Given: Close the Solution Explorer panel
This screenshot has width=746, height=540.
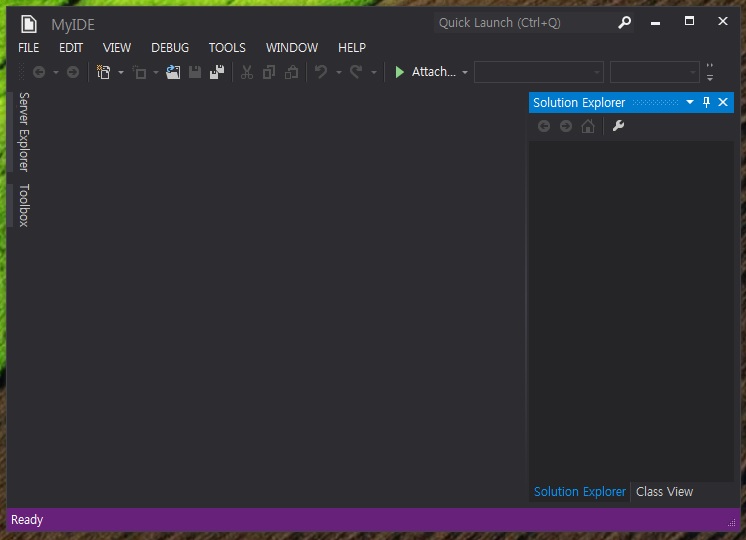Looking at the screenshot, I should (x=723, y=102).
